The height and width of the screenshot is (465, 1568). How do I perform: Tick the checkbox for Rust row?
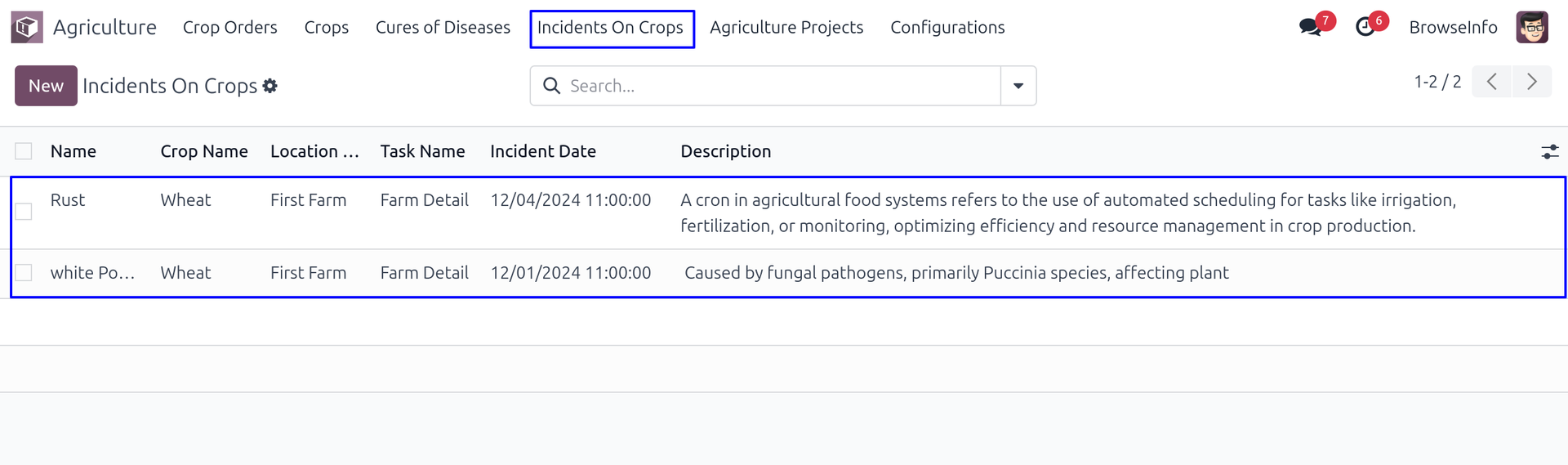click(x=24, y=212)
